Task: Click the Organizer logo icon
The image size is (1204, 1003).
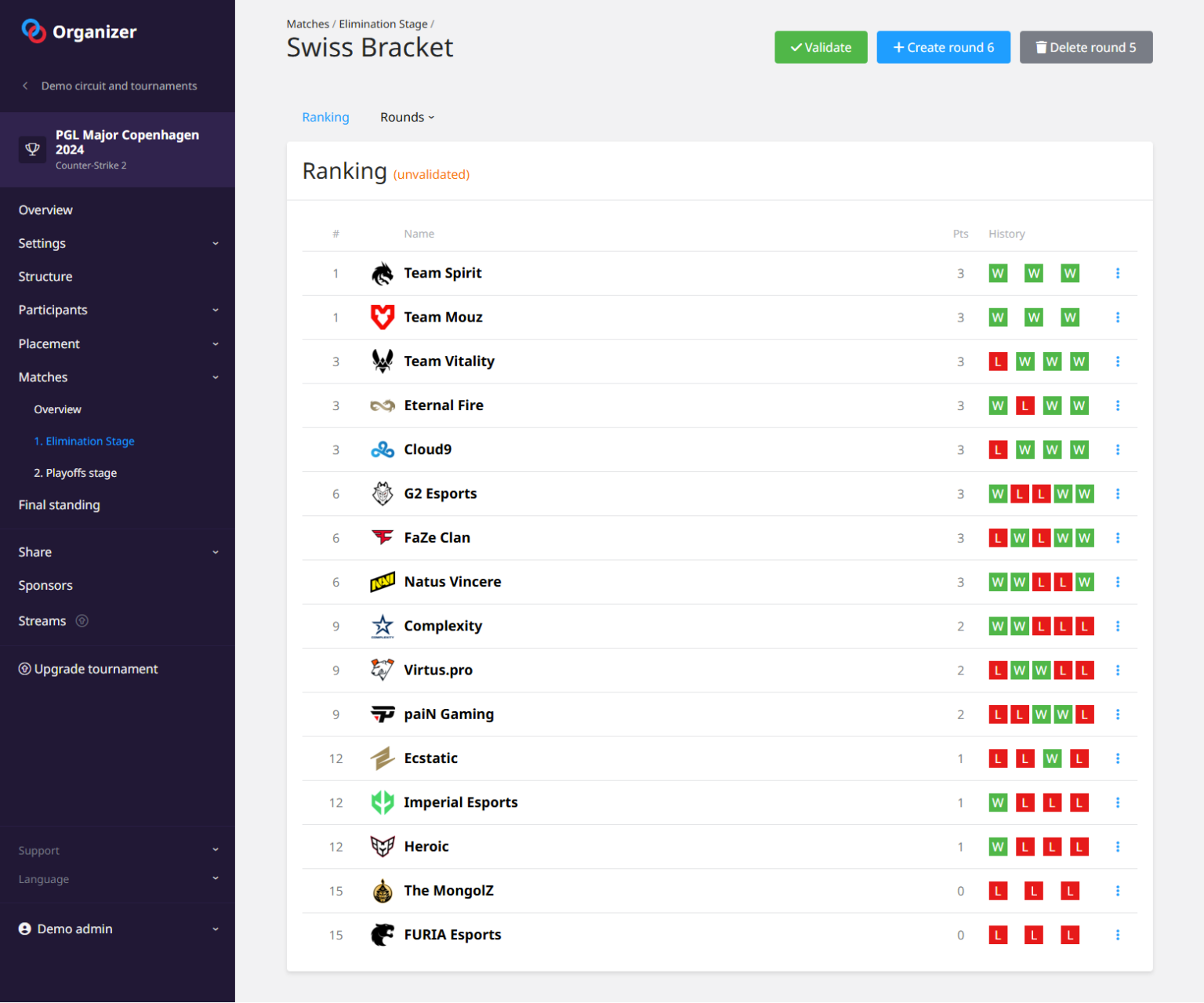Action: tap(34, 31)
